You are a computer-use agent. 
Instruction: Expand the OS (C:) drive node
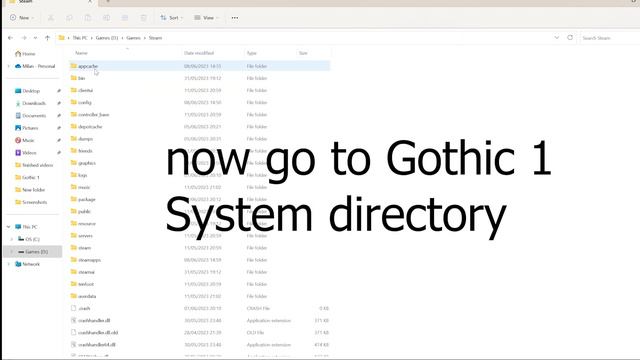(x=12, y=239)
